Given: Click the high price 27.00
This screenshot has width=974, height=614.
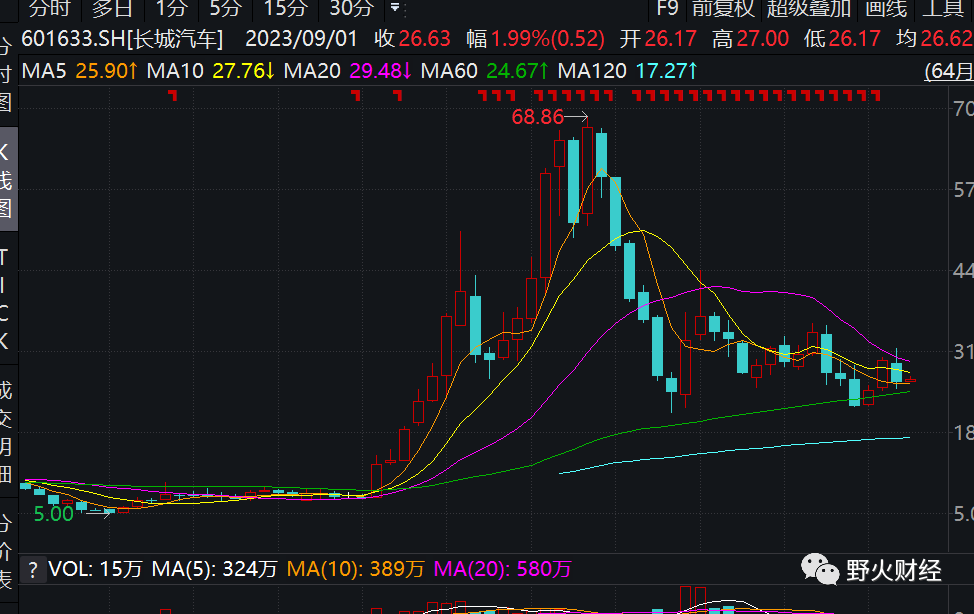Looking at the screenshot, I should pos(763,39).
